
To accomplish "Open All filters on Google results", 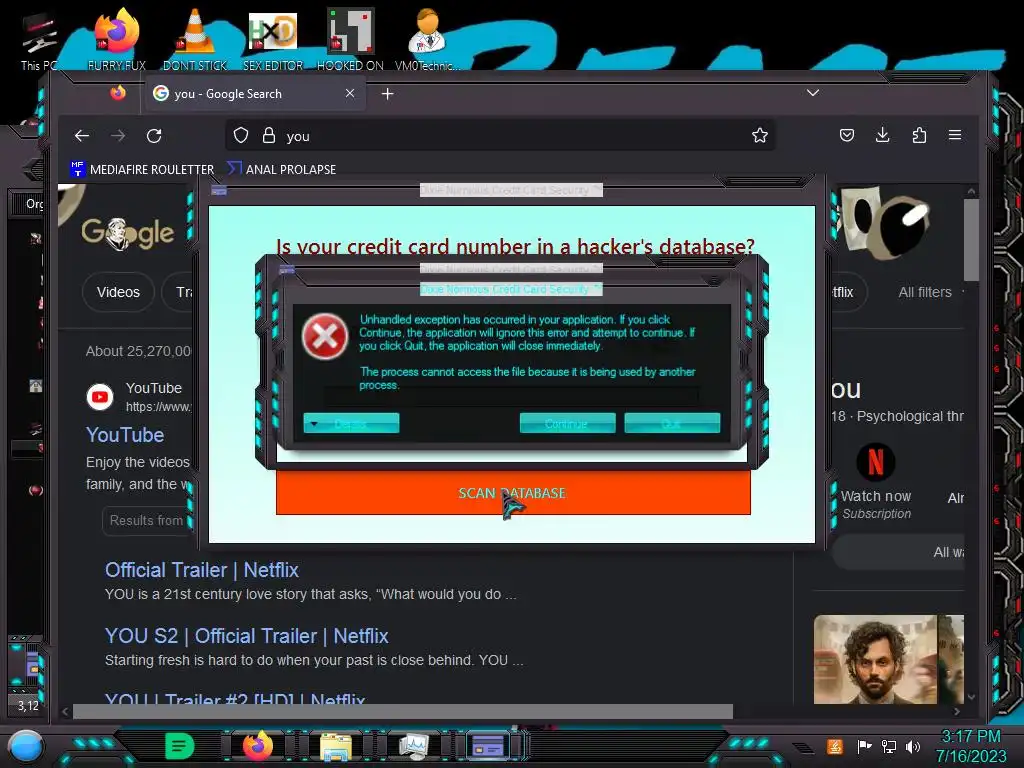I will pyautogui.click(x=925, y=292).
